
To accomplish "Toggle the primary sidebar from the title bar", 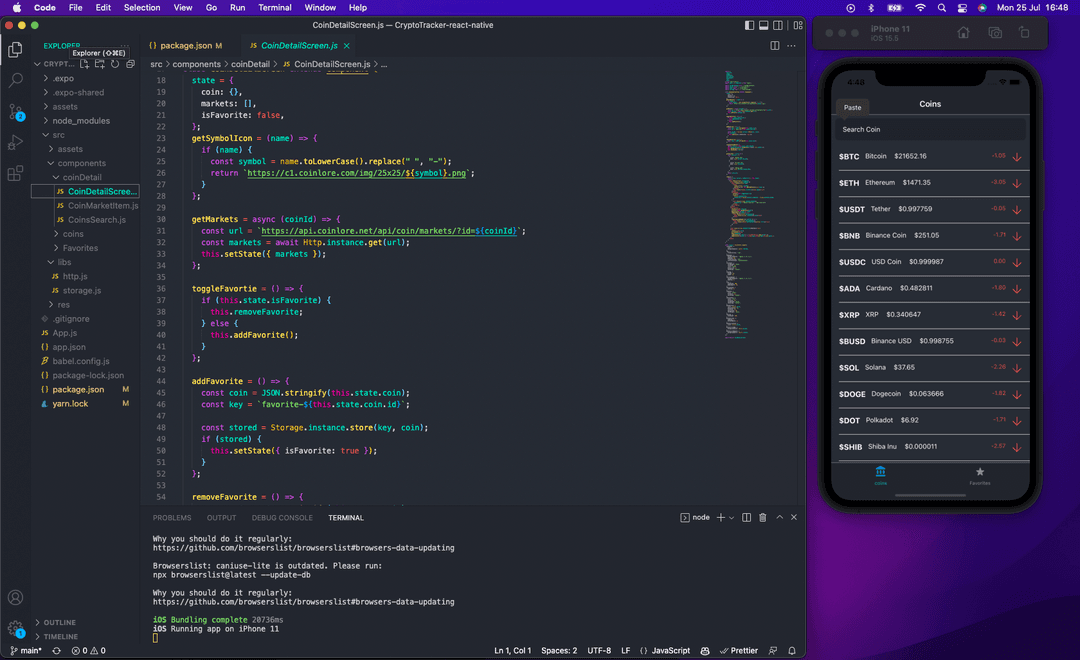I will pos(749,24).
